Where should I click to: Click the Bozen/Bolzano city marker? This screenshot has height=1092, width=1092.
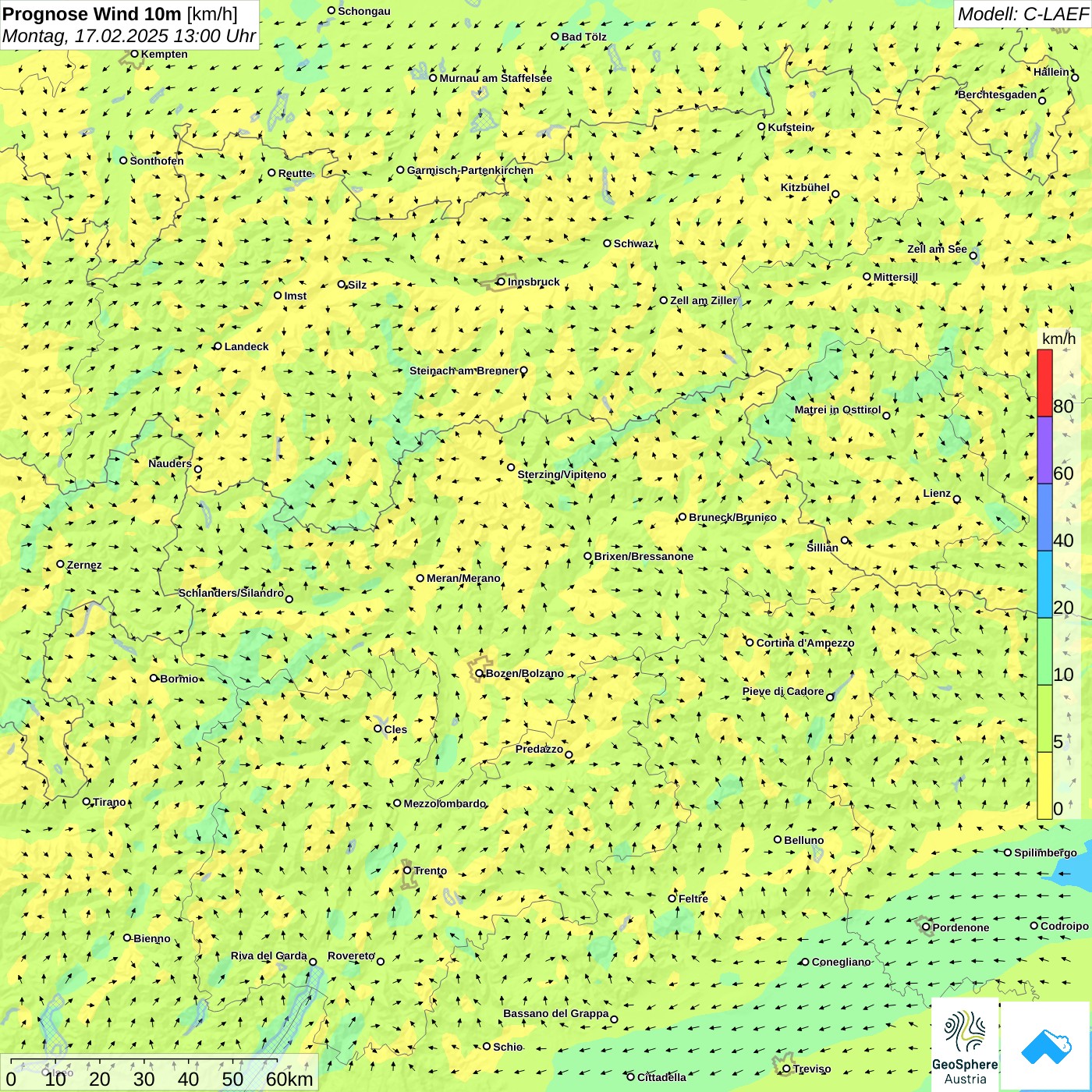tap(480, 673)
